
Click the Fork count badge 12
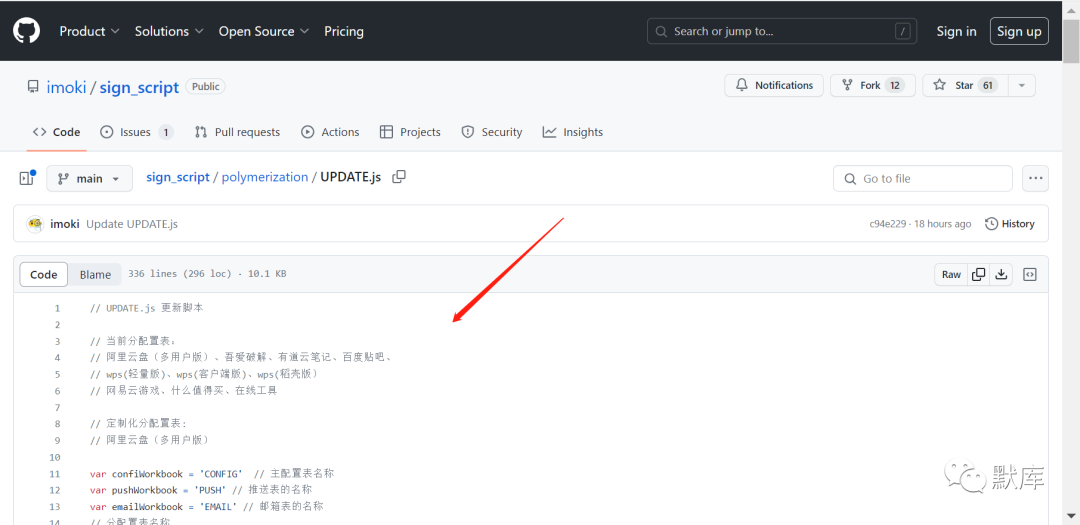click(895, 85)
